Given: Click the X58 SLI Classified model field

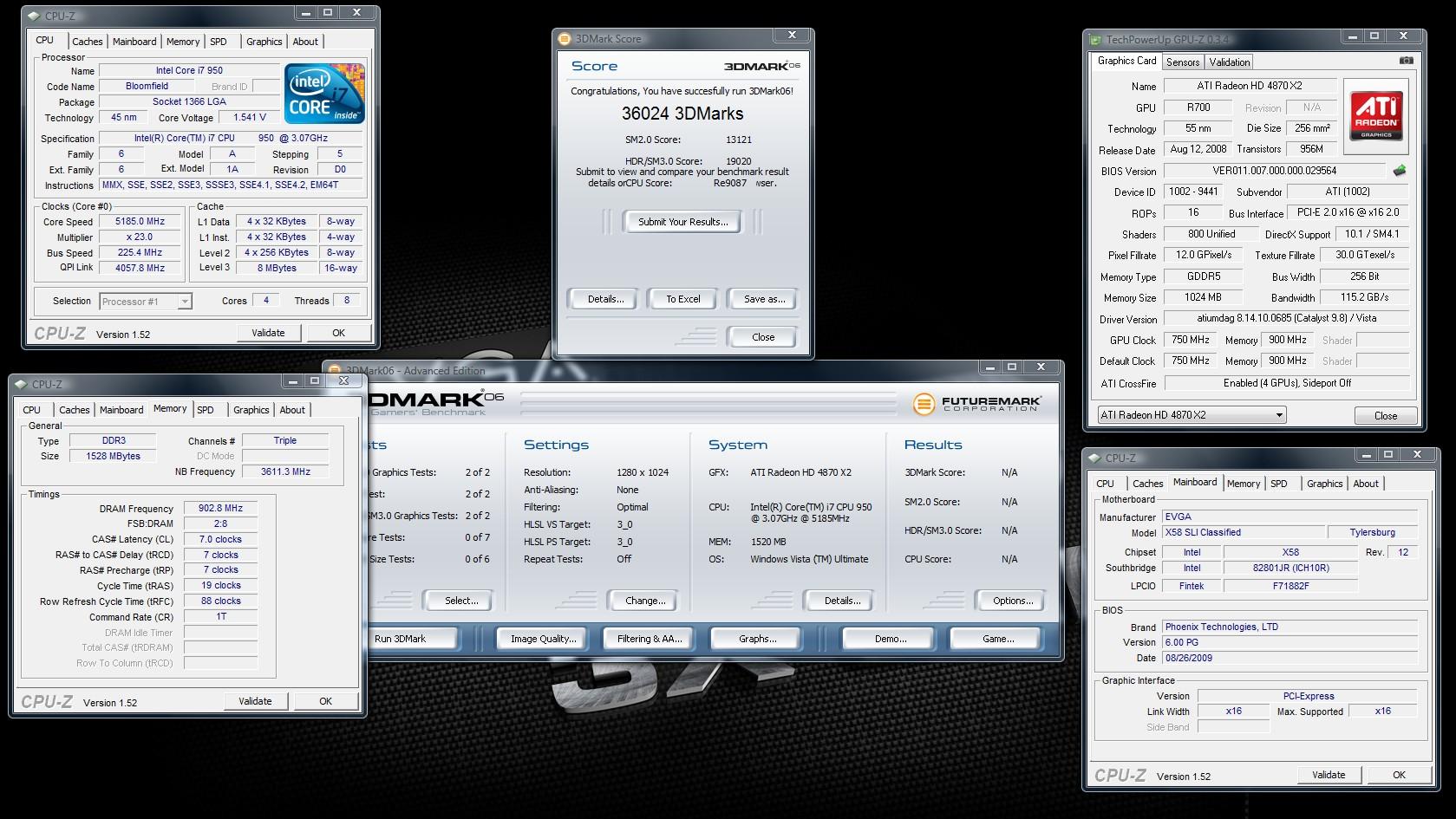Looking at the screenshot, I should click(x=1243, y=533).
